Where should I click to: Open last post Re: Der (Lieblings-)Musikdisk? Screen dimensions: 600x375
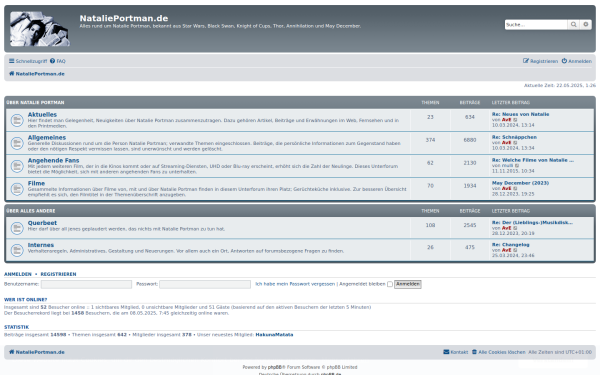[532, 222]
